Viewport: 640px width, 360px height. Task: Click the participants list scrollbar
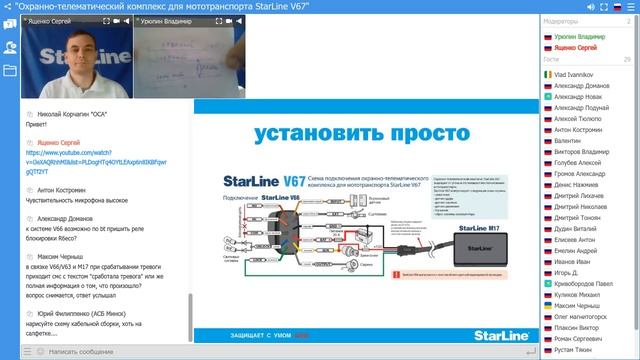click(x=636, y=171)
